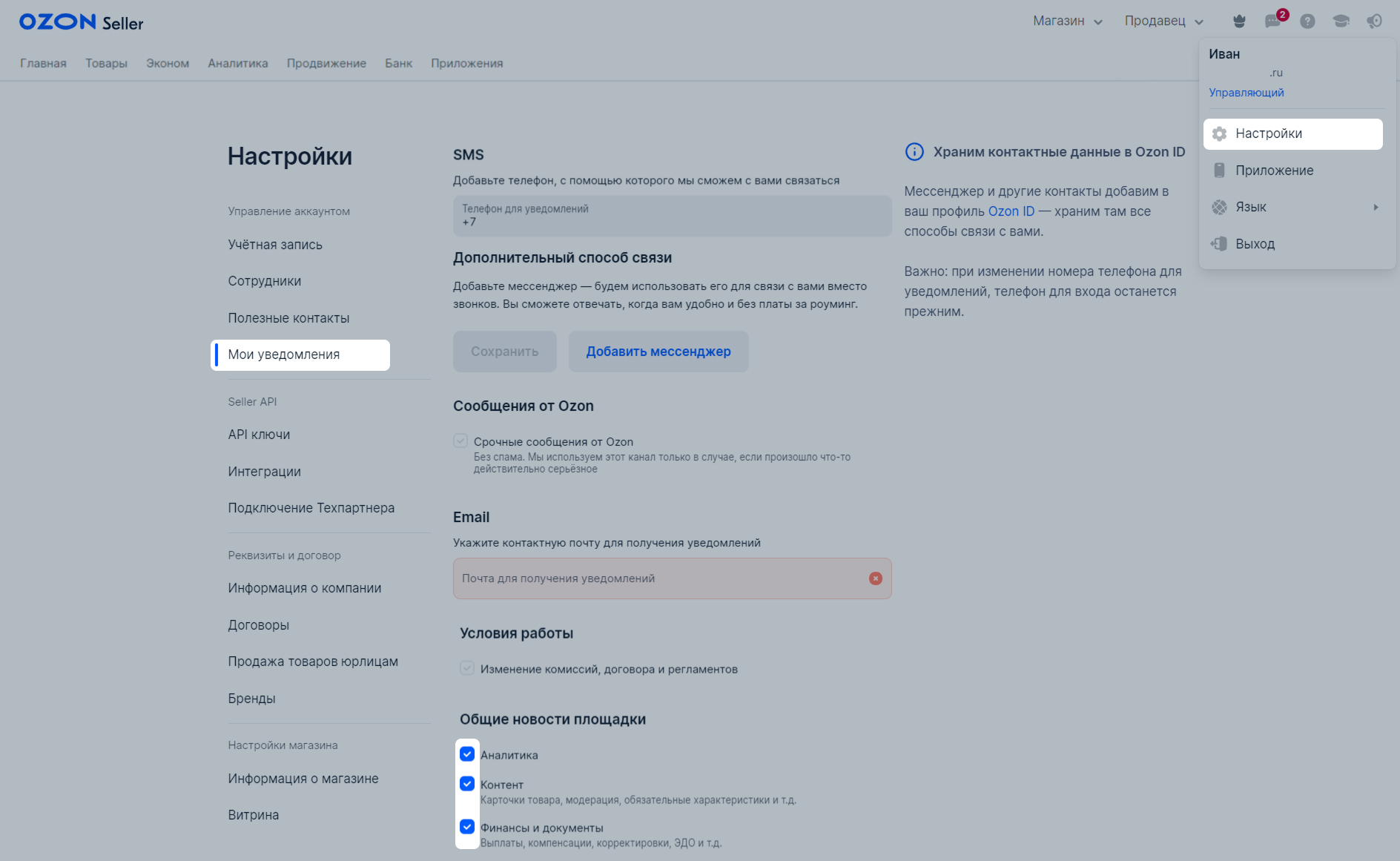
Task: Open the graduation cap learning icon
Action: pyautogui.click(x=1341, y=21)
